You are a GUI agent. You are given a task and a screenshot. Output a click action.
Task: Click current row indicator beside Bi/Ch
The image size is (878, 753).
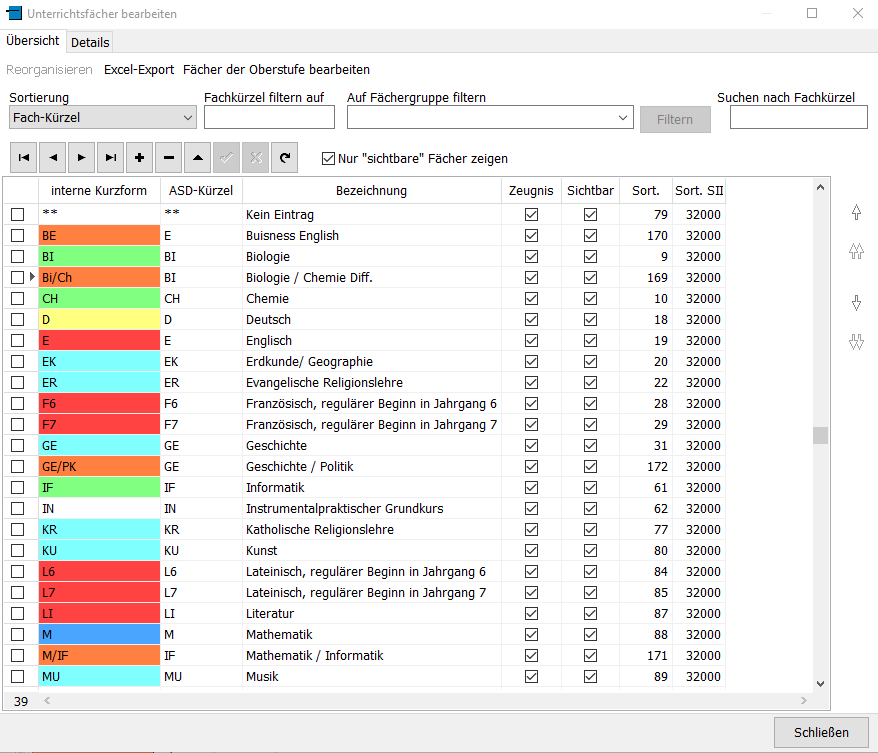(32, 277)
